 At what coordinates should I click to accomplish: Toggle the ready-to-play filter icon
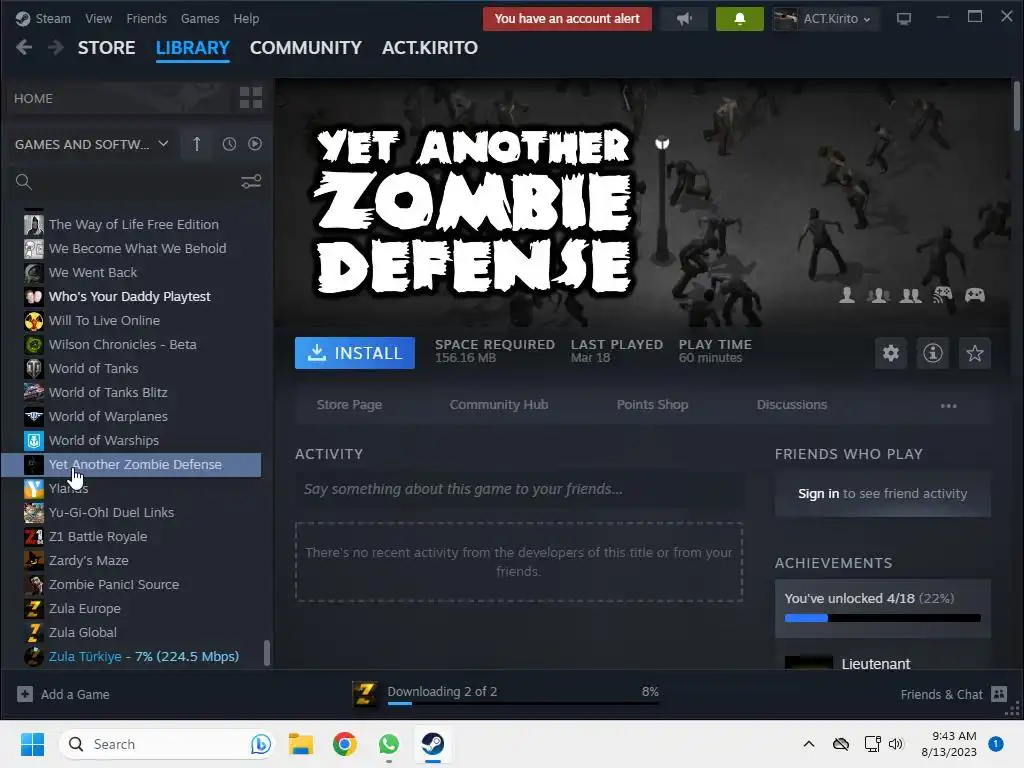click(x=255, y=144)
